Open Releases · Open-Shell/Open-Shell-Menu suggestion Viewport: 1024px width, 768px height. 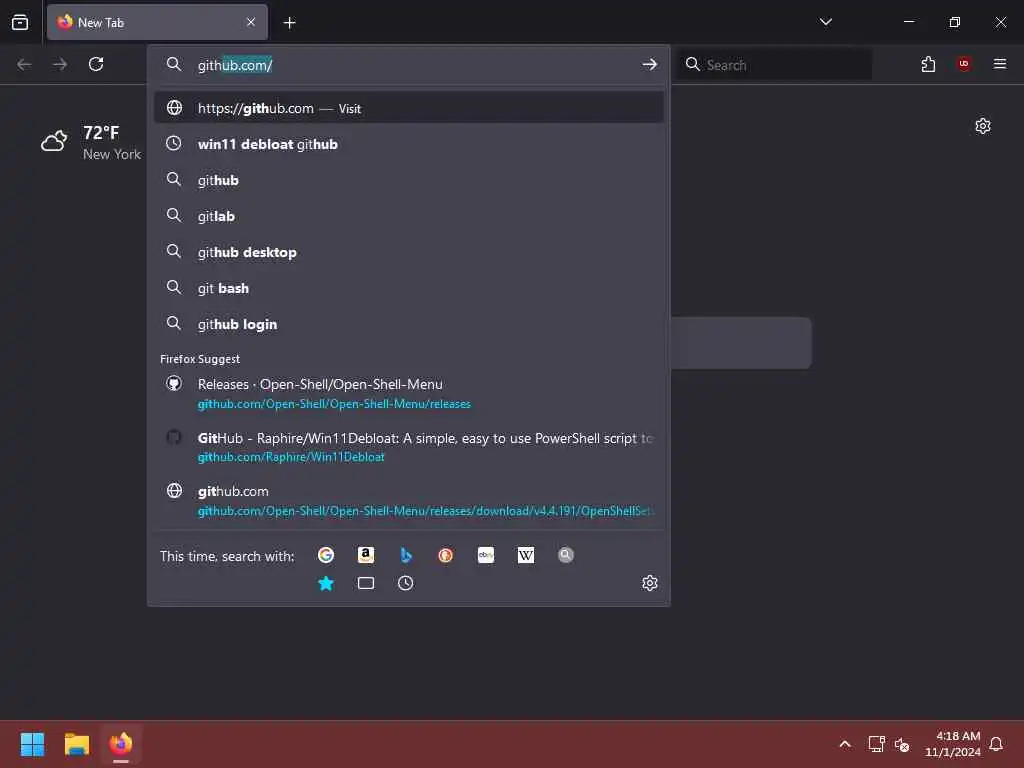pyautogui.click(x=408, y=394)
